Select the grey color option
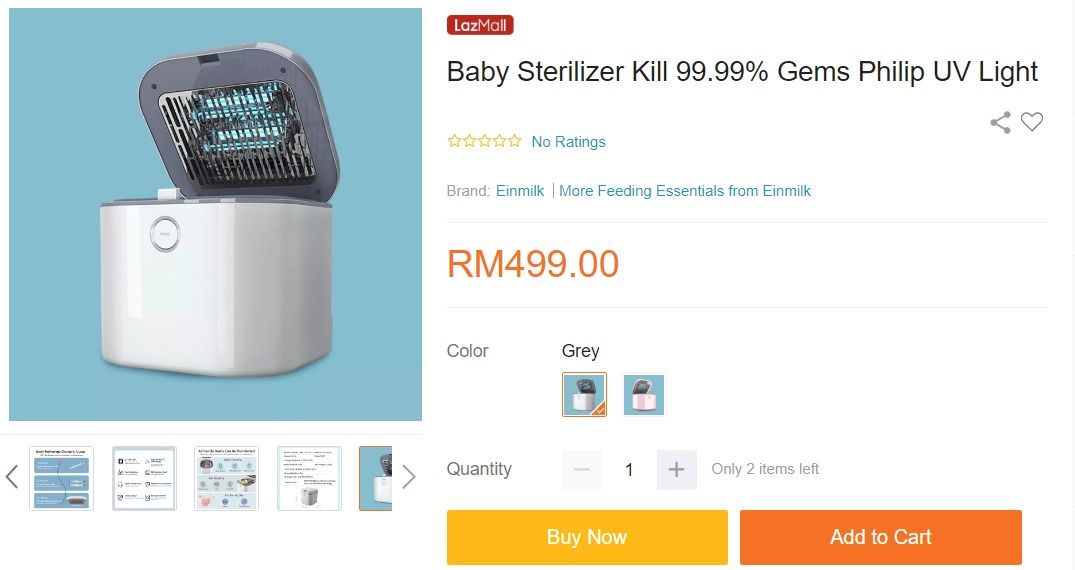Viewport: 1075px width, 570px height. pyautogui.click(x=584, y=394)
